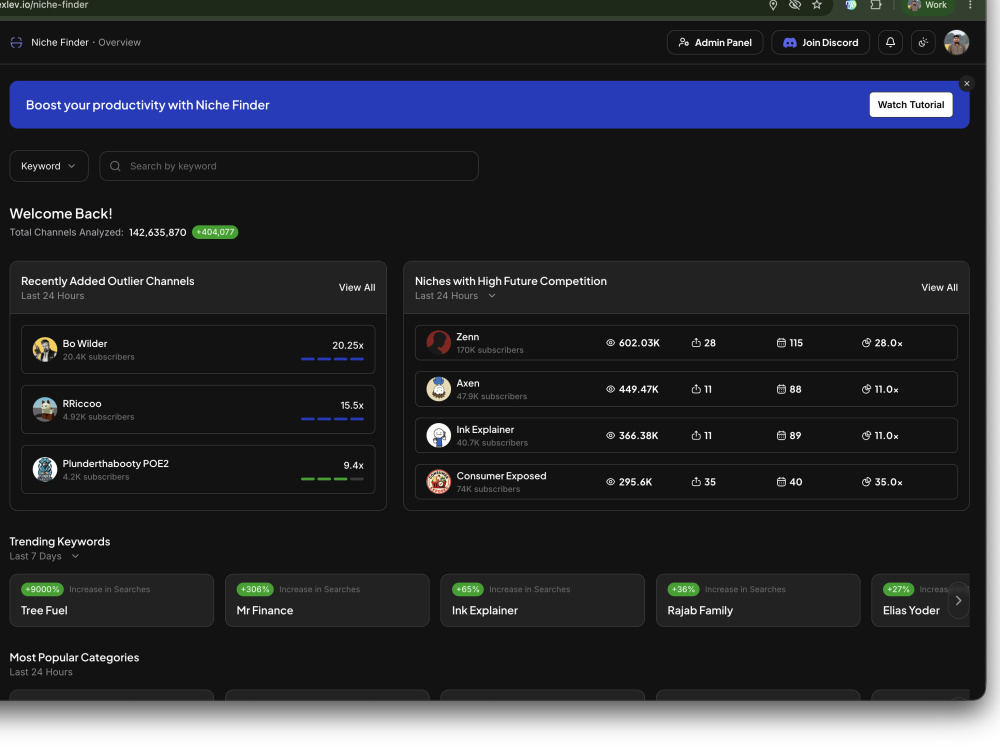Click the views eye icon for Axen
Image resolution: width=1000 pixels, height=750 pixels.
tap(610, 389)
